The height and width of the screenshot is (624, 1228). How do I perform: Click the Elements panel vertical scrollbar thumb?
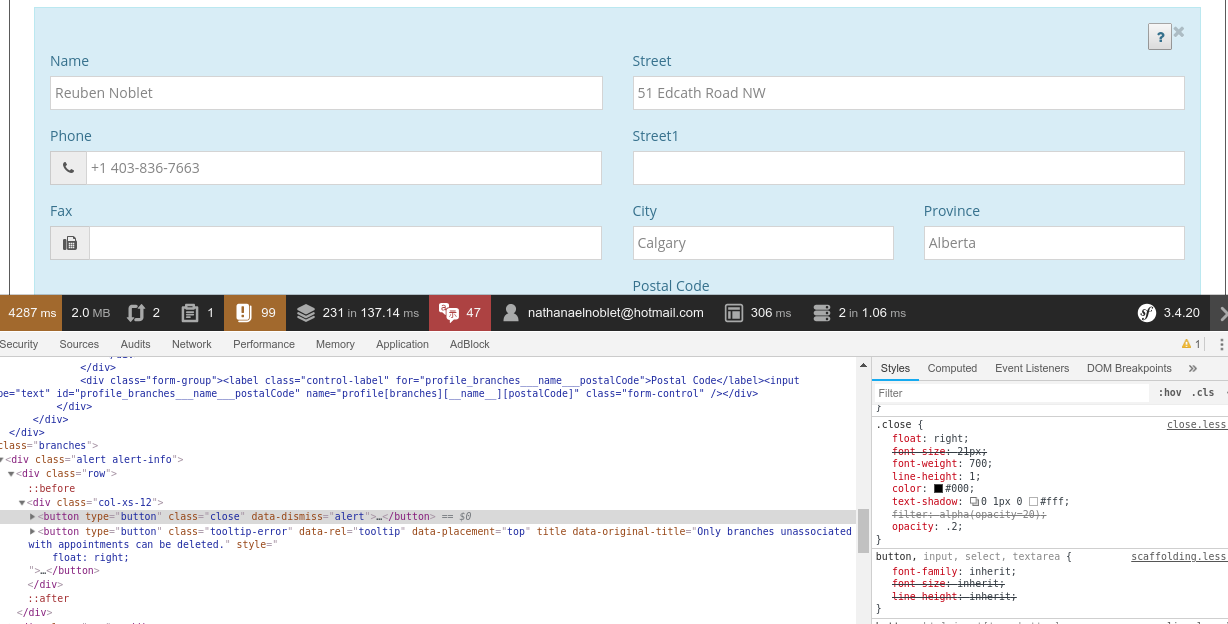click(x=863, y=530)
